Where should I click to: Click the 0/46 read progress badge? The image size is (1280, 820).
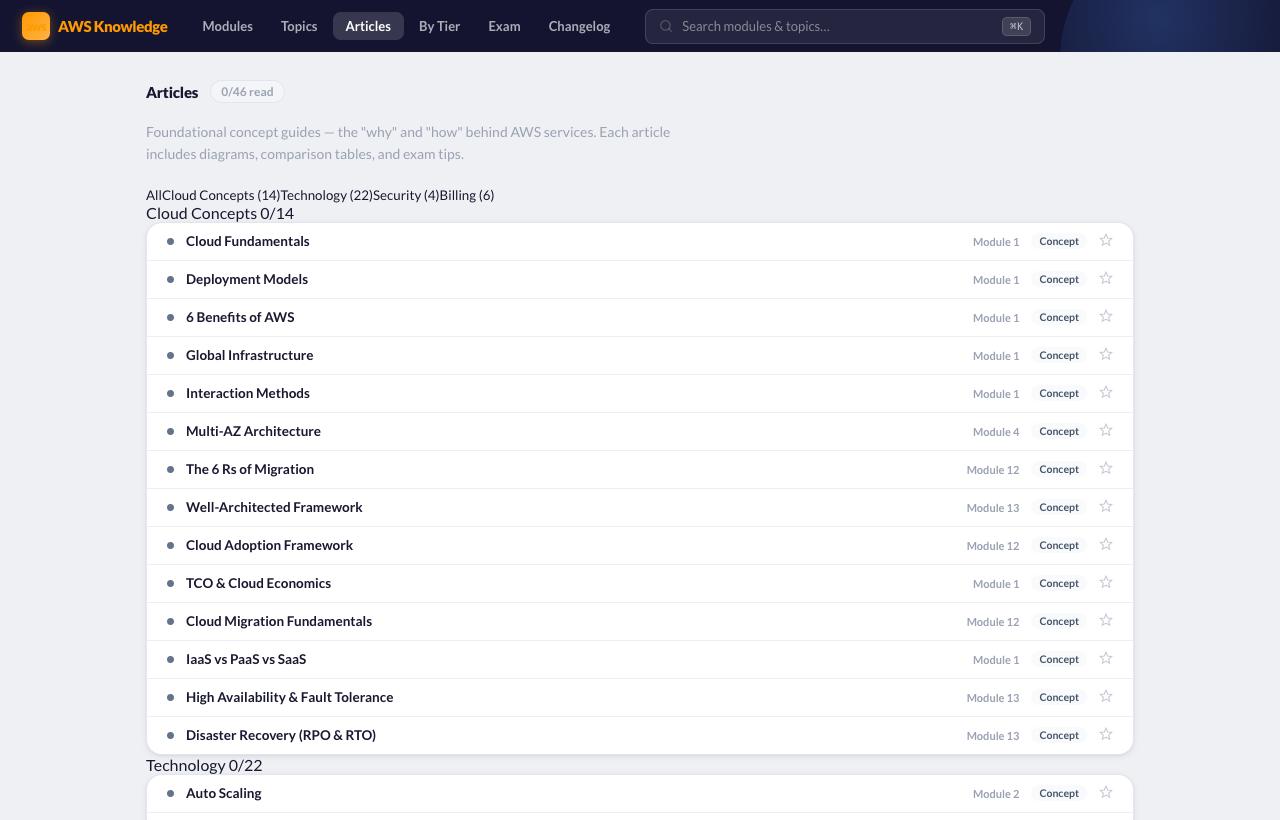[247, 92]
